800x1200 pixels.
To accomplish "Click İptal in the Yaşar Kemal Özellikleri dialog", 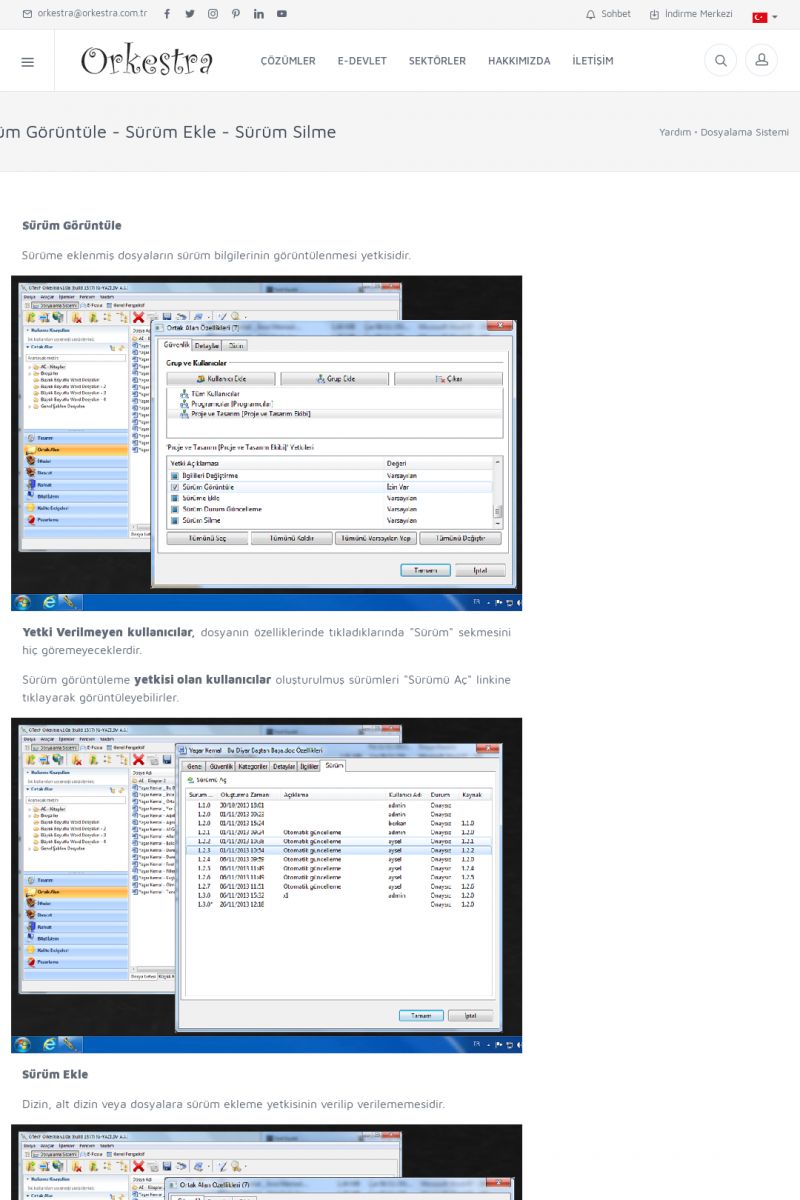I will point(470,1015).
